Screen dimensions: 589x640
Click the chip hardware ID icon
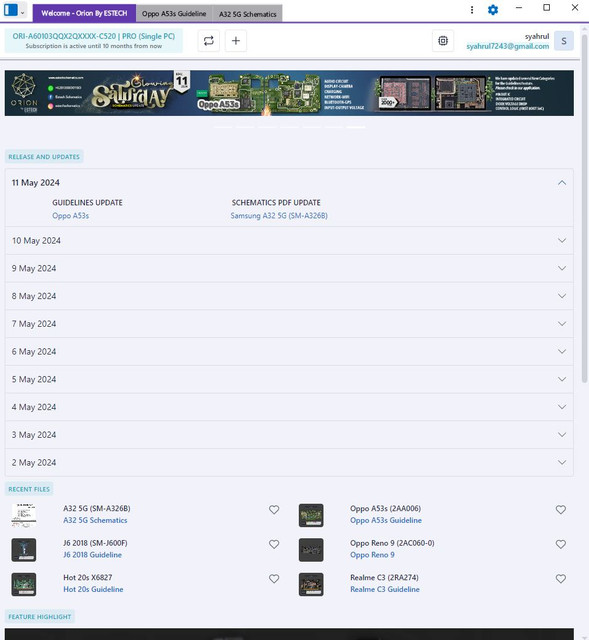[x=443, y=41]
